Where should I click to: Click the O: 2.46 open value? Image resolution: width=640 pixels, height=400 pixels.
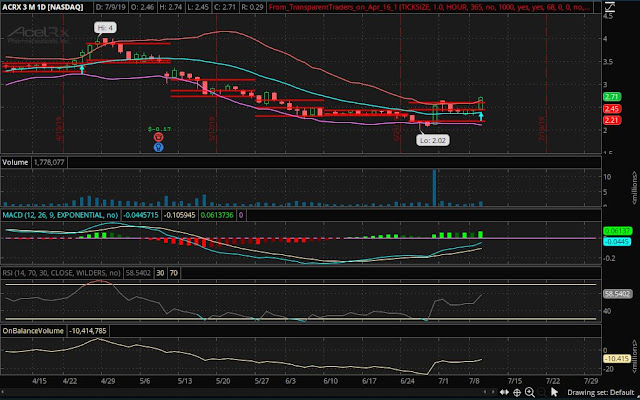coord(143,7)
